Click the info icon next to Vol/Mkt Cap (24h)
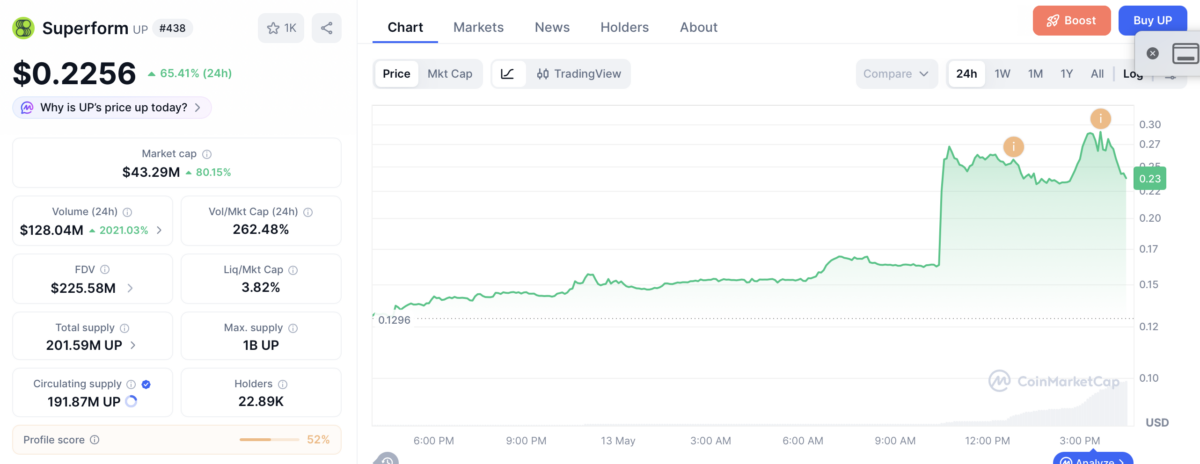 click(x=308, y=212)
